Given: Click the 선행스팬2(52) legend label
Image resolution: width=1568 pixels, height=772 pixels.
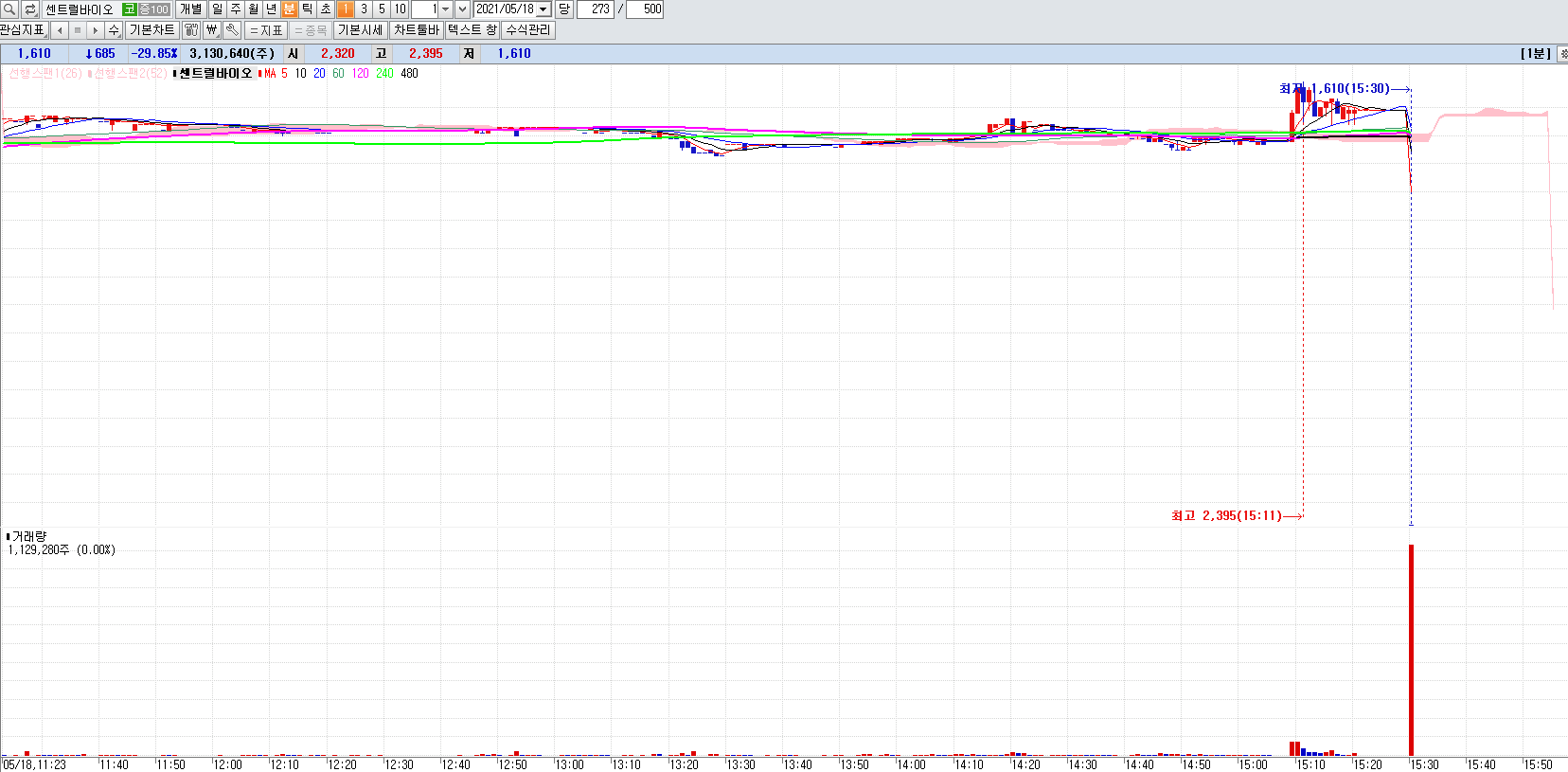Looking at the screenshot, I should pyautogui.click(x=131, y=74).
